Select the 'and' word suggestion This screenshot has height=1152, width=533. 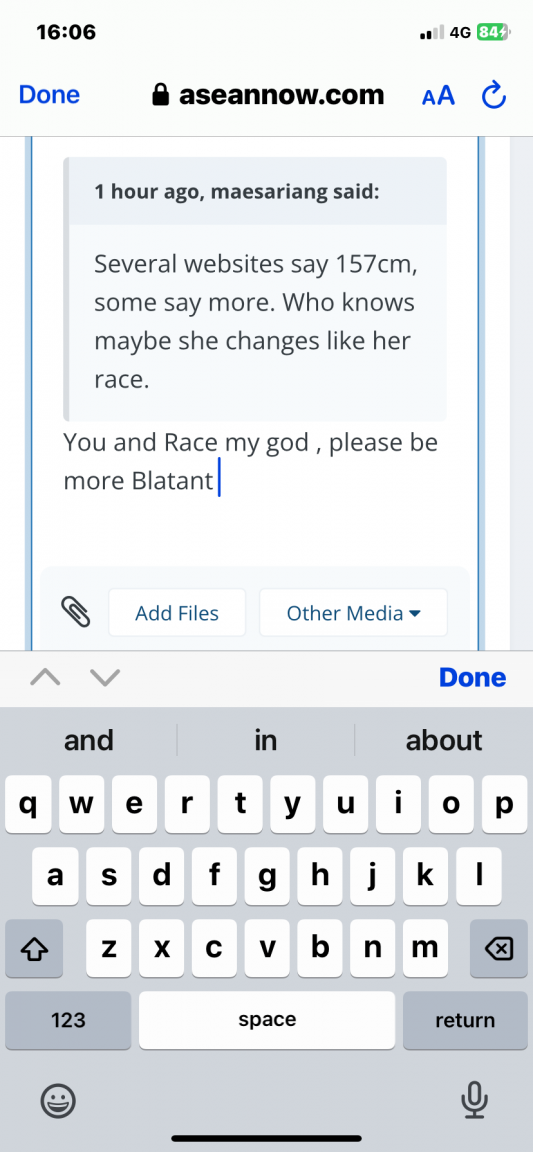click(x=89, y=740)
